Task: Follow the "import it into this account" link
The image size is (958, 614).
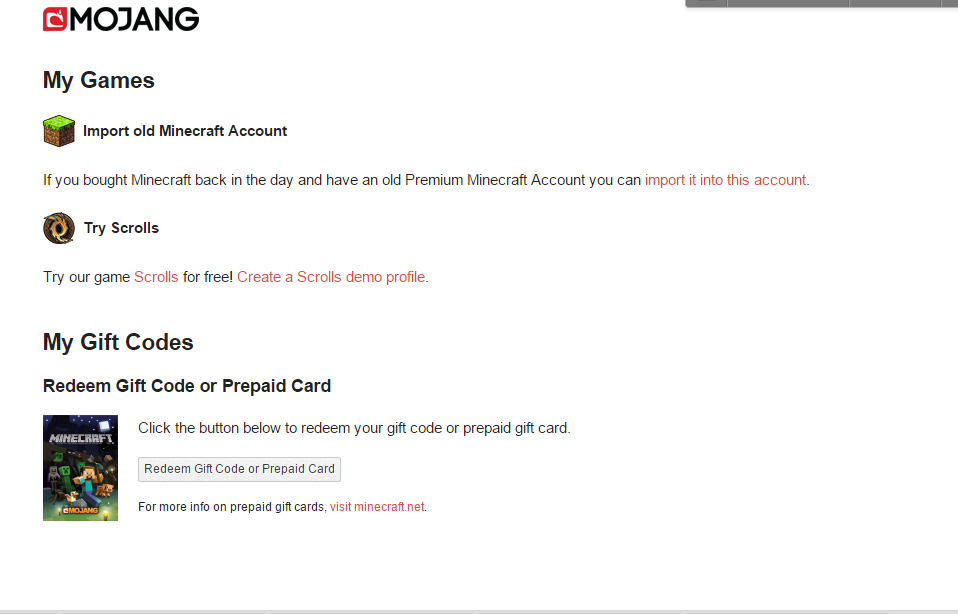Action: coord(725,180)
